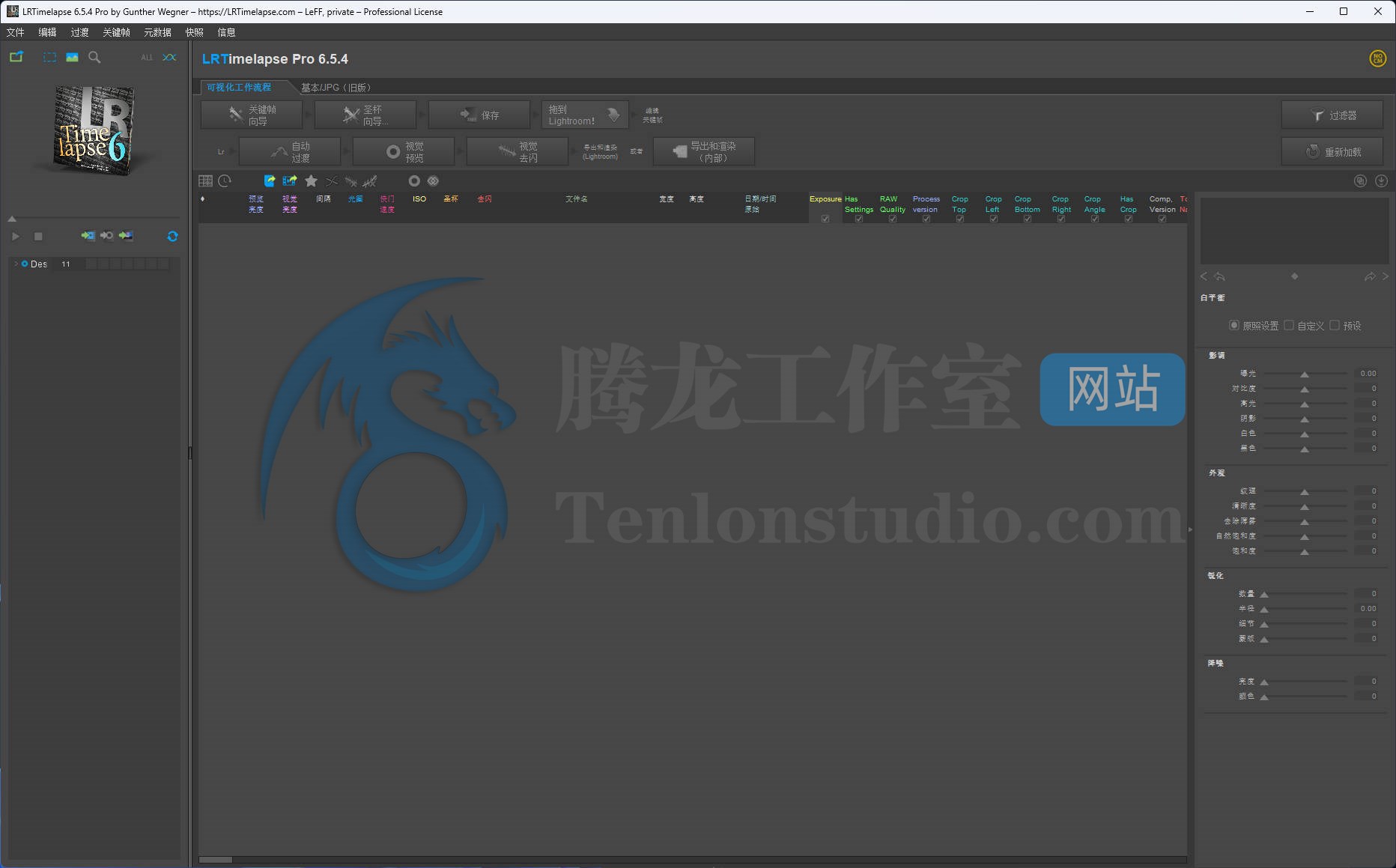Stop the preview playback
The image size is (1396, 868).
click(38, 236)
